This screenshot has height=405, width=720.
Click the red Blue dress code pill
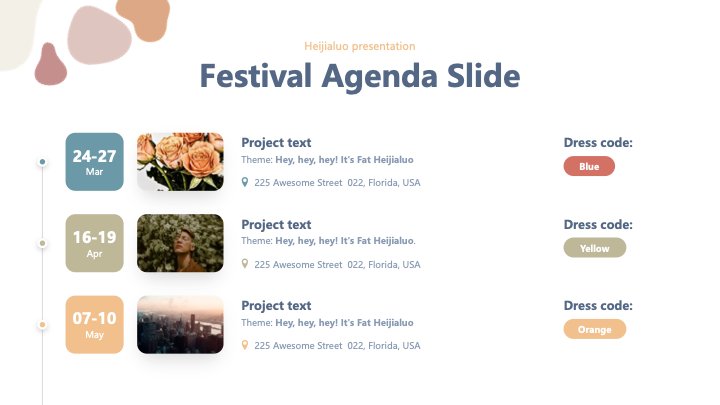(x=589, y=166)
